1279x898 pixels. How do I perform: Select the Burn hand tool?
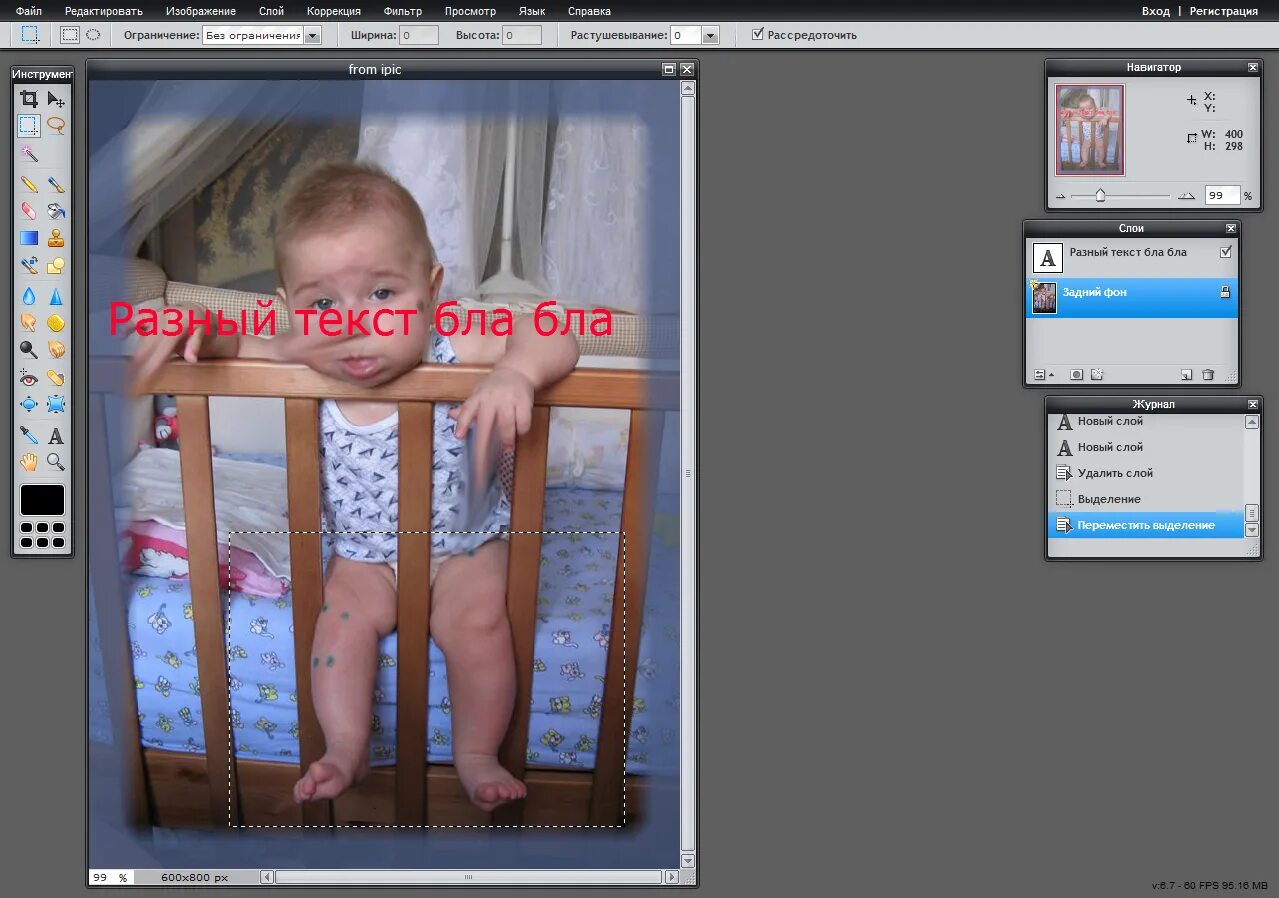point(56,349)
